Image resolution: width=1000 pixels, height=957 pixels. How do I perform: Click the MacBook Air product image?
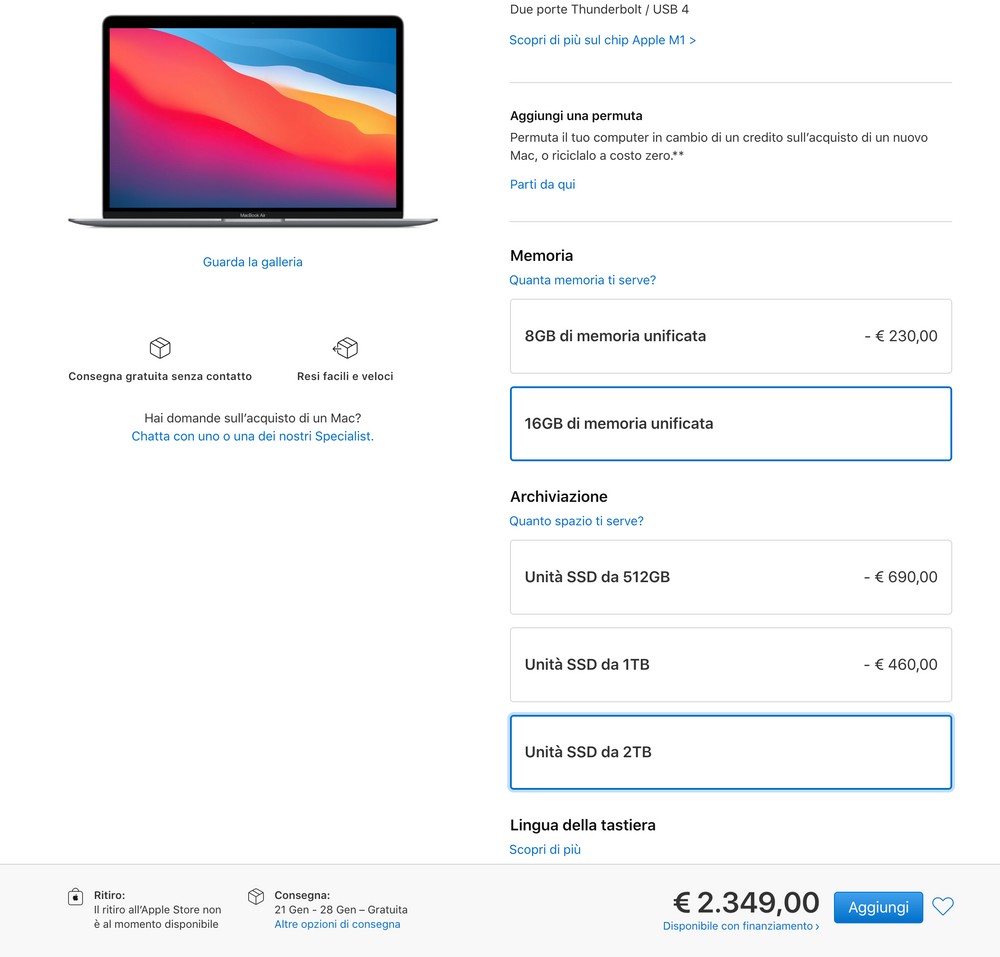click(x=253, y=121)
